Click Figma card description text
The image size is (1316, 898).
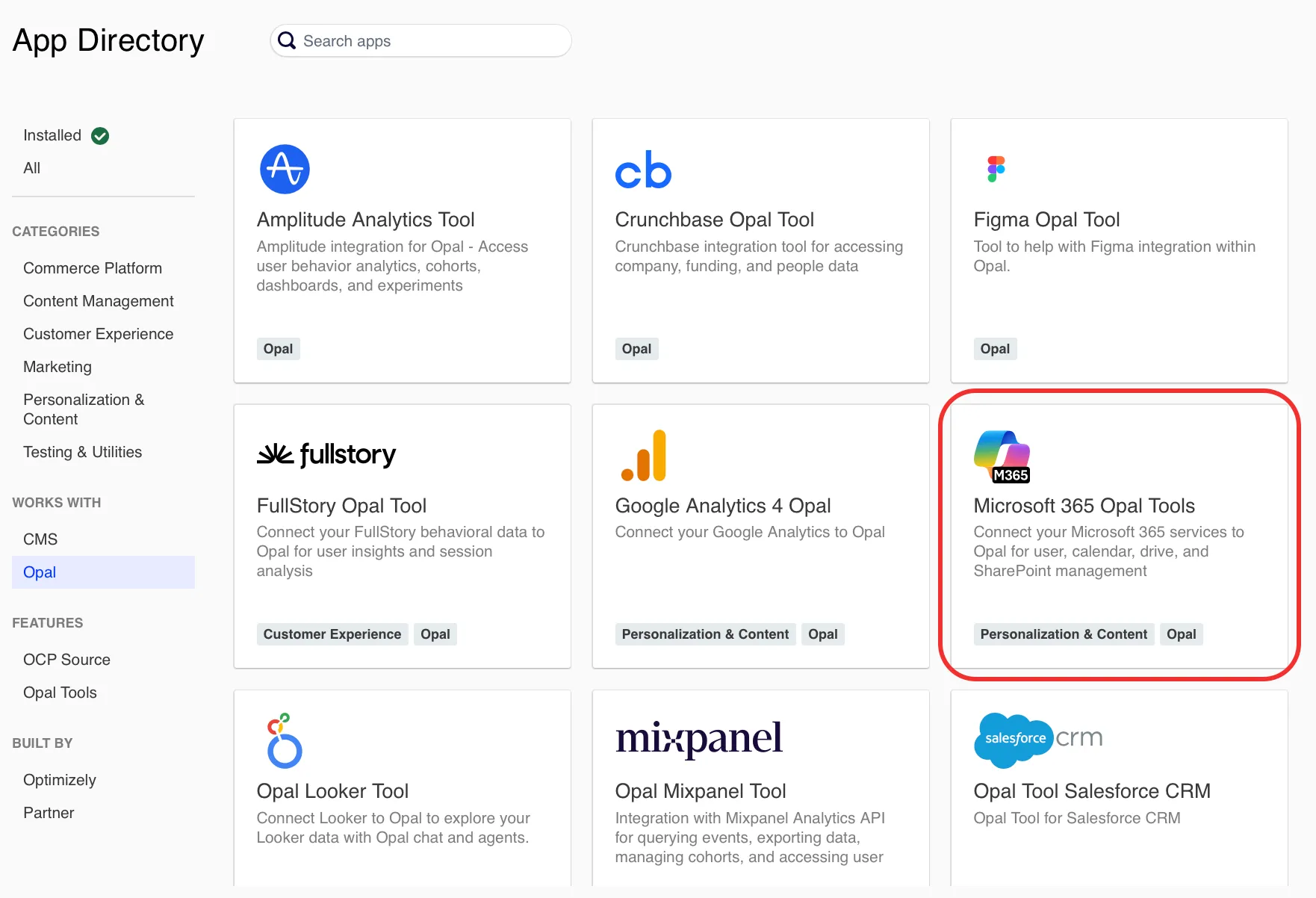pyautogui.click(x=1115, y=256)
